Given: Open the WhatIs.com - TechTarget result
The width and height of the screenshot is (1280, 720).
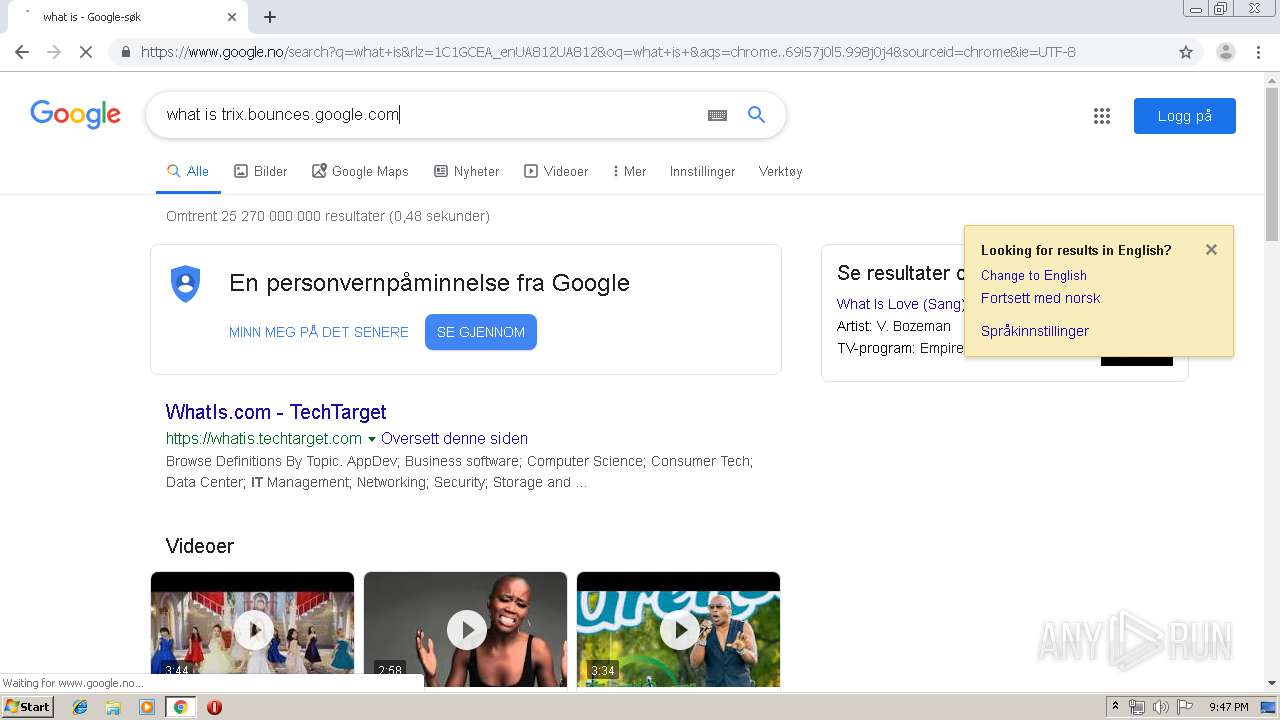Looking at the screenshot, I should [x=276, y=412].
